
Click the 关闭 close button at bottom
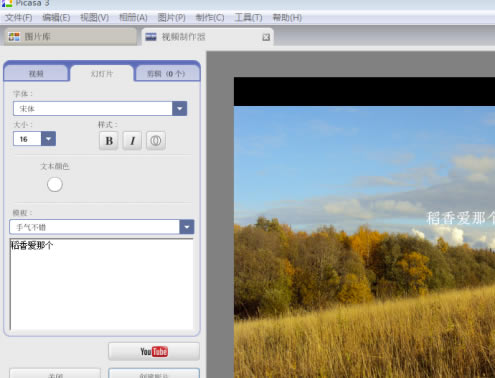pyautogui.click(x=55, y=374)
